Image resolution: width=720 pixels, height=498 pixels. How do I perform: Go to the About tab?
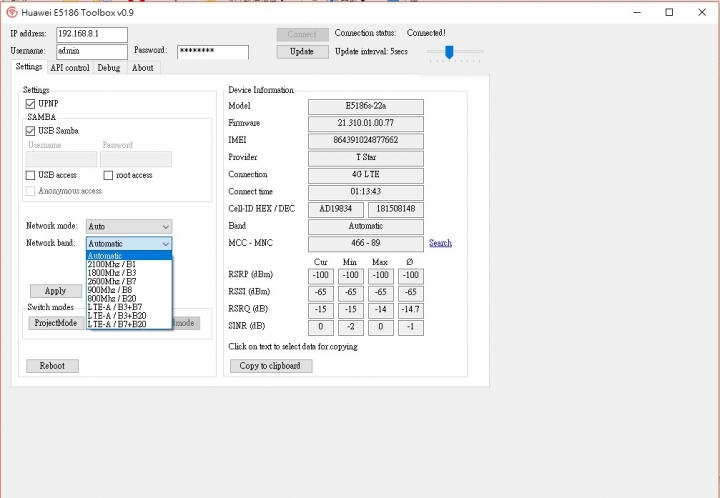coord(142,68)
